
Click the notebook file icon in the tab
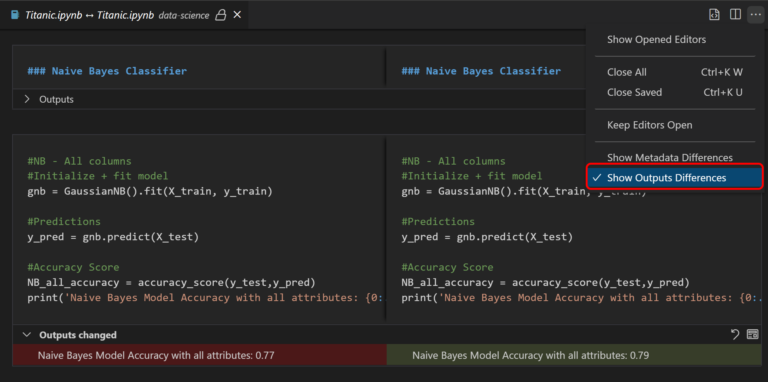click(x=15, y=15)
